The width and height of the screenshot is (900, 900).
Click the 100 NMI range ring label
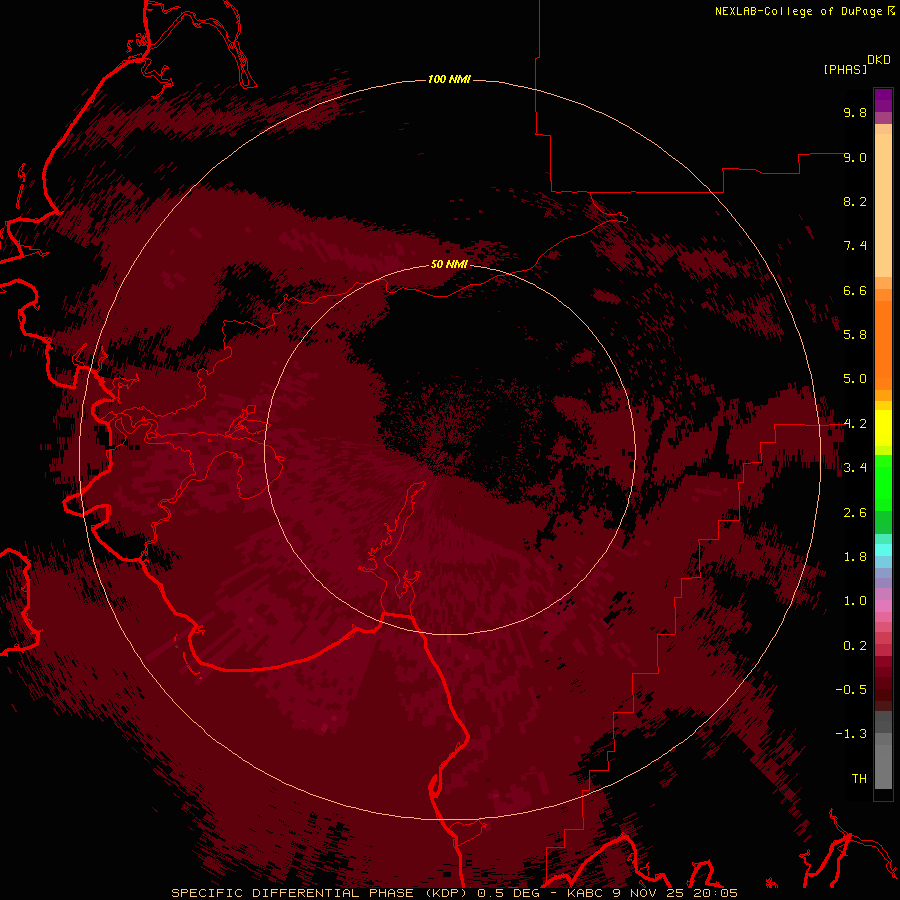(449, 79)
